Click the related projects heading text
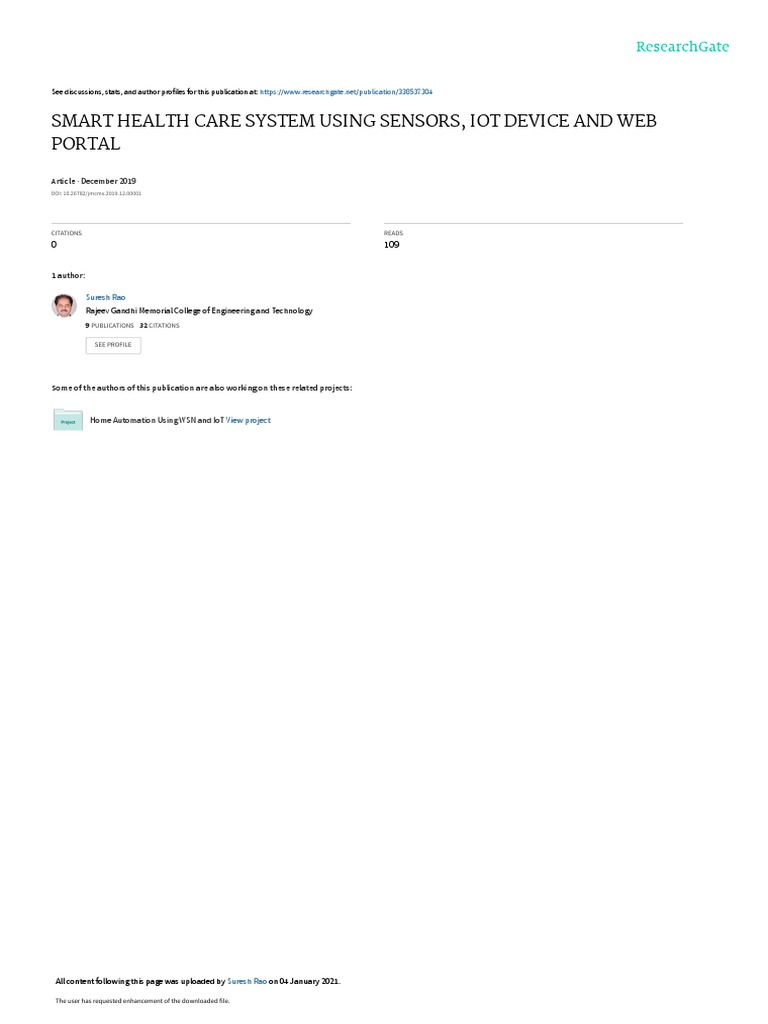Image resolution: width=768 pixels, height=1024 pixels. coord(202,388)
